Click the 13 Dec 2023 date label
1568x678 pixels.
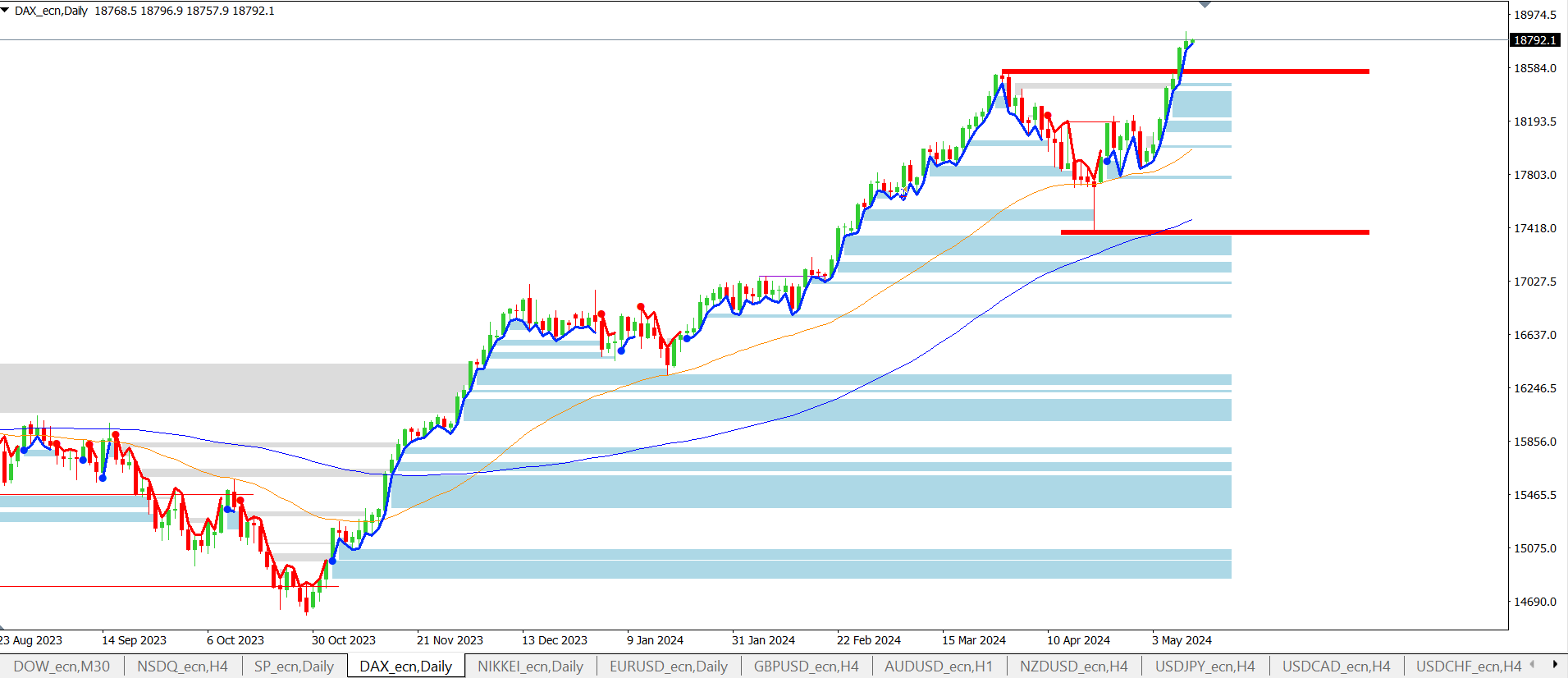tap(555, 640)
